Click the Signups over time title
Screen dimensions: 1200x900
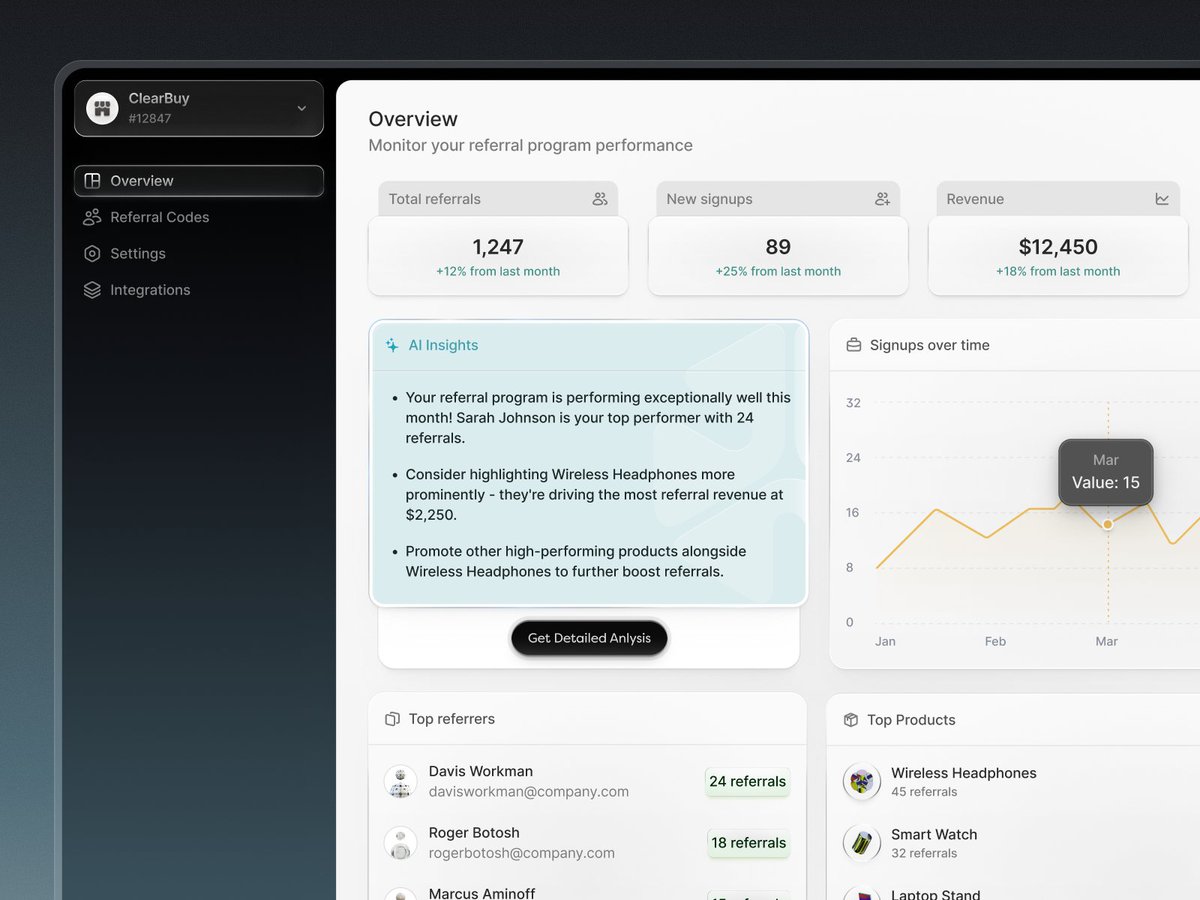[x=930, y=345]
